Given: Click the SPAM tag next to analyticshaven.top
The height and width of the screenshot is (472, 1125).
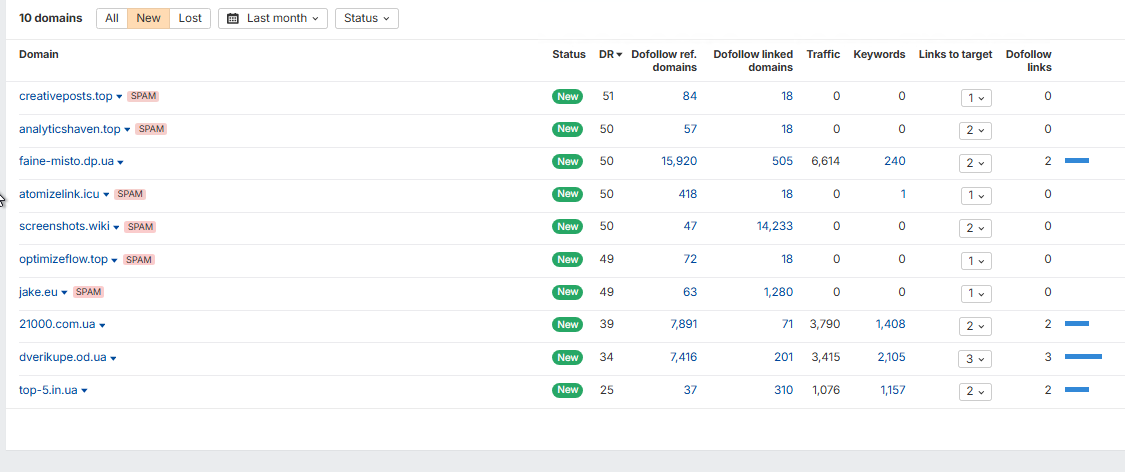Looking at the screenshot, I should (x=150, y=129).
